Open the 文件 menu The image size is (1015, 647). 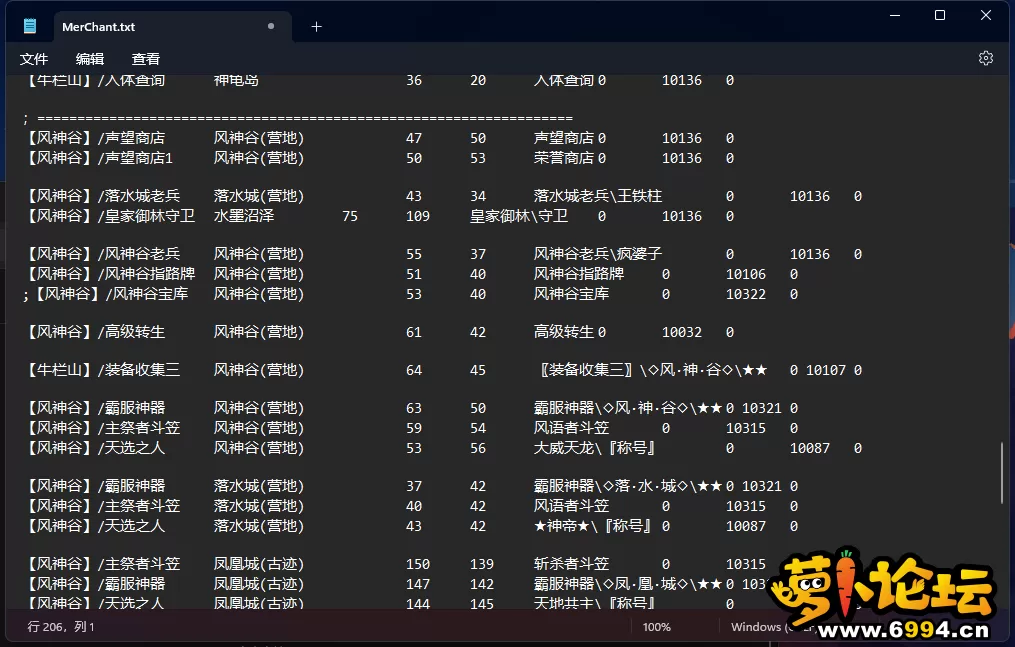point(34,59)
